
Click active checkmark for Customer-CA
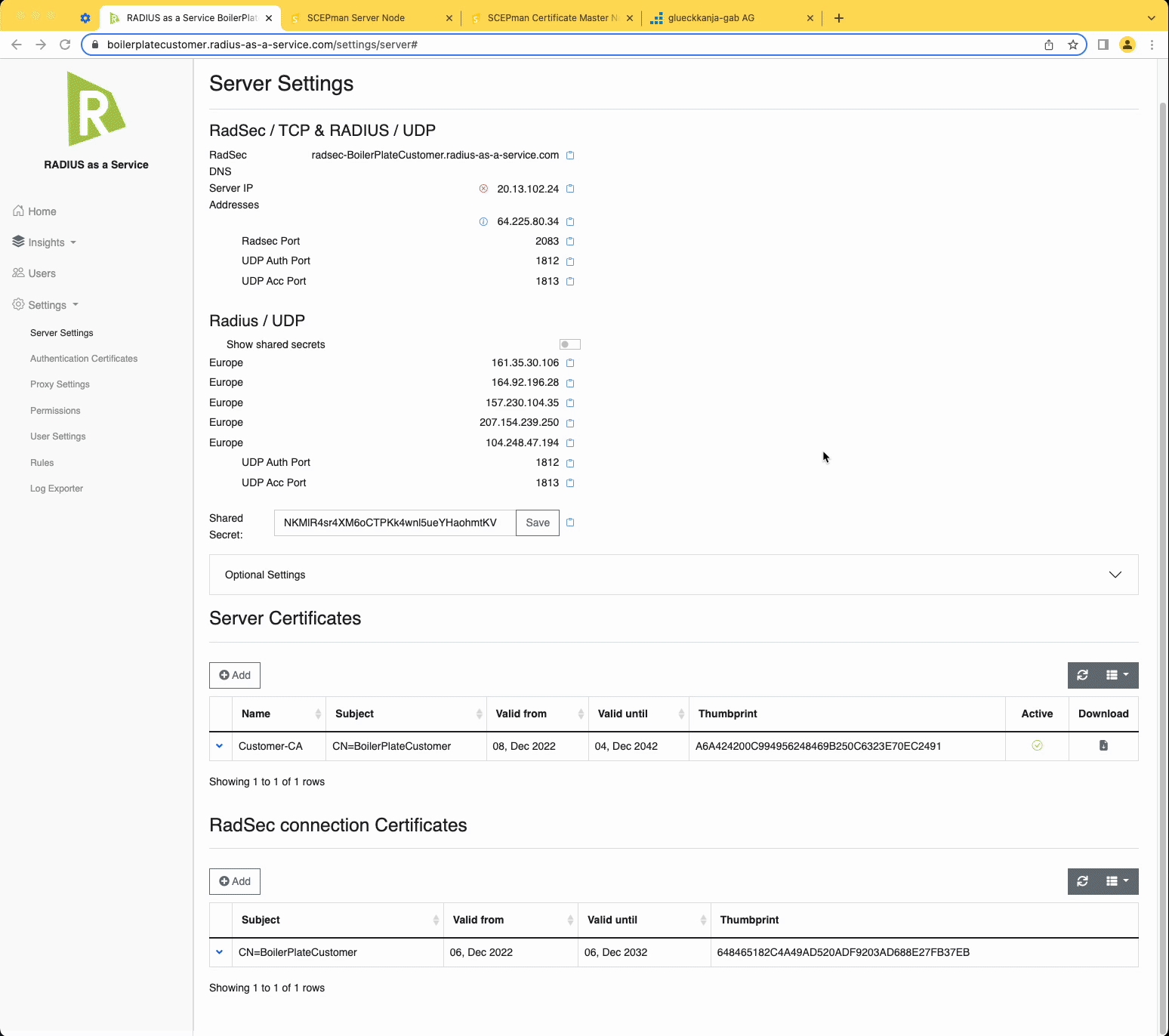(1037, 746)
